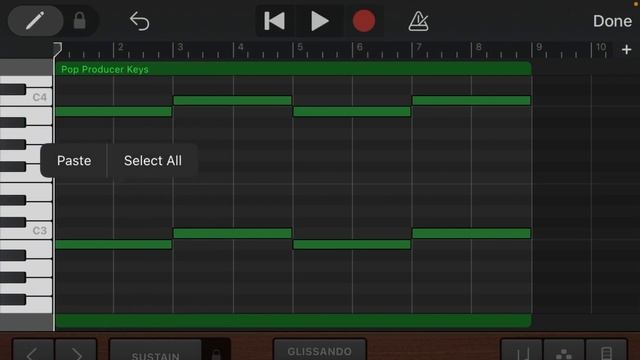Tap the Glissando mode button
640x360 pixels.
320,350
